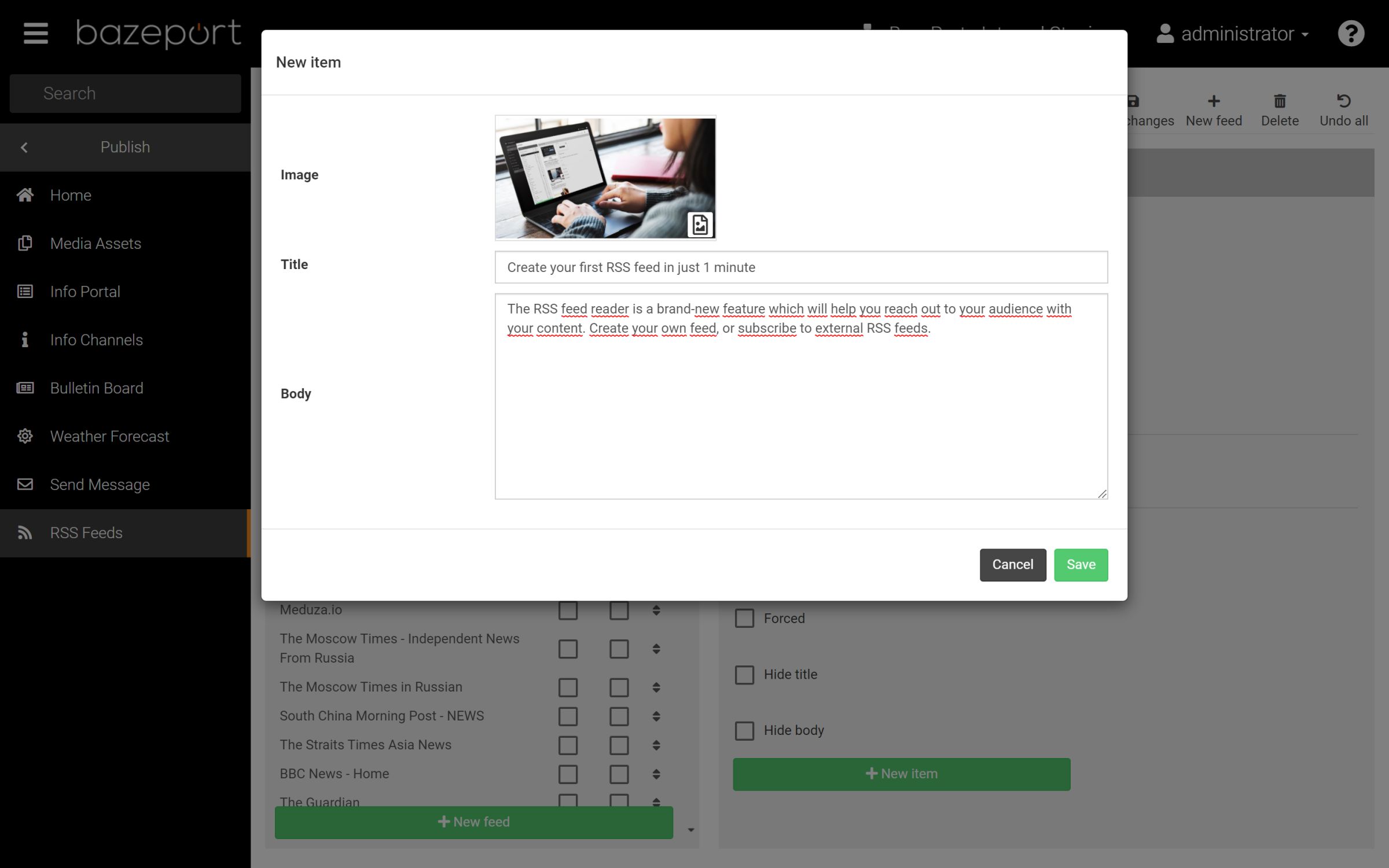The height and width of the screenshot is (868, 1389).
Task: Open the administrator account menu
Action: 1232,33
